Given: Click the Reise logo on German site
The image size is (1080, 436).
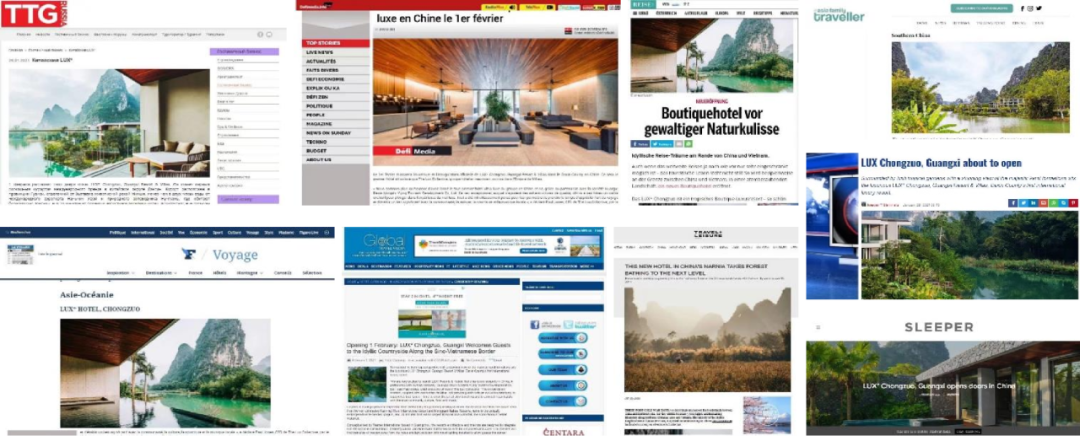Looking at the screenshot, I should (x=642, y=3).
